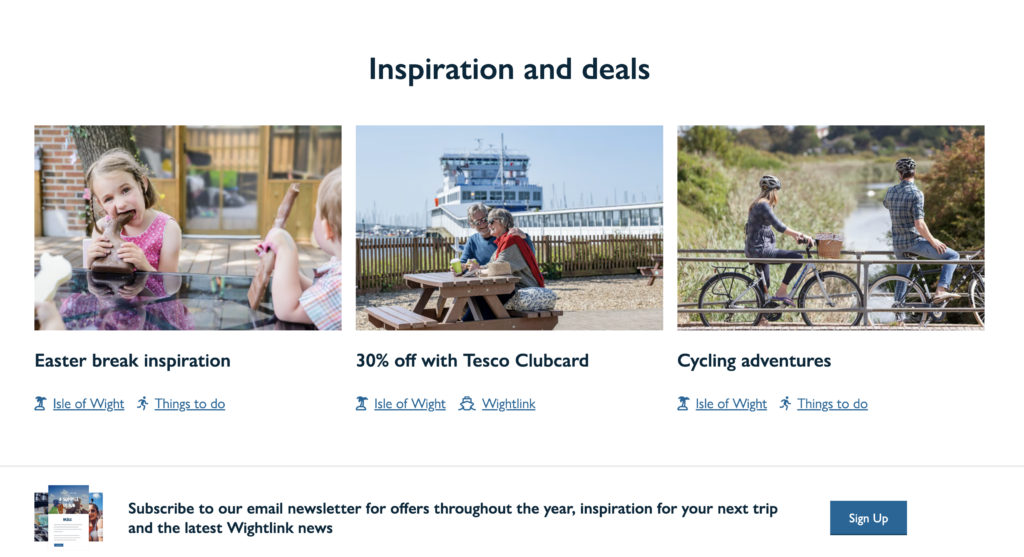Screen dimensions: 1024x557
Task: Open the Easter break inspiration heading
Action: coord(133,360)
